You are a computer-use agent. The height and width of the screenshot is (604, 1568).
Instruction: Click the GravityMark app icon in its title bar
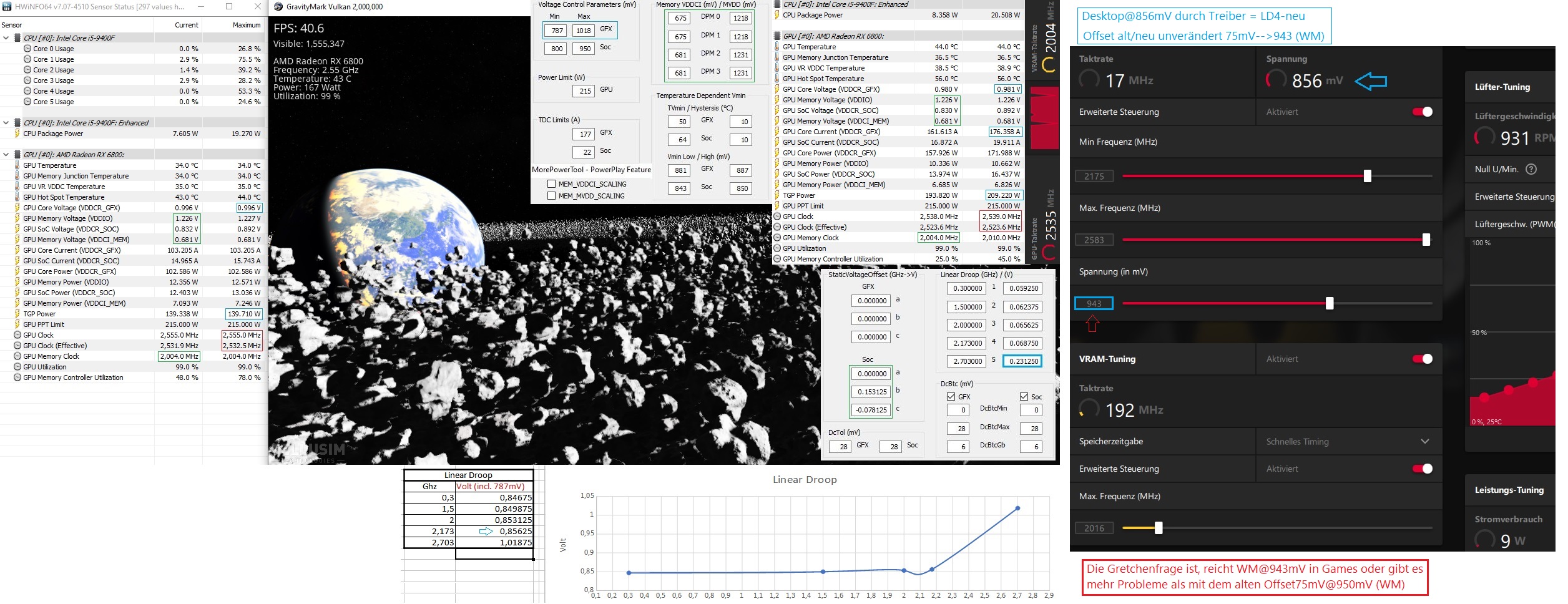click(x=278, y=7)
